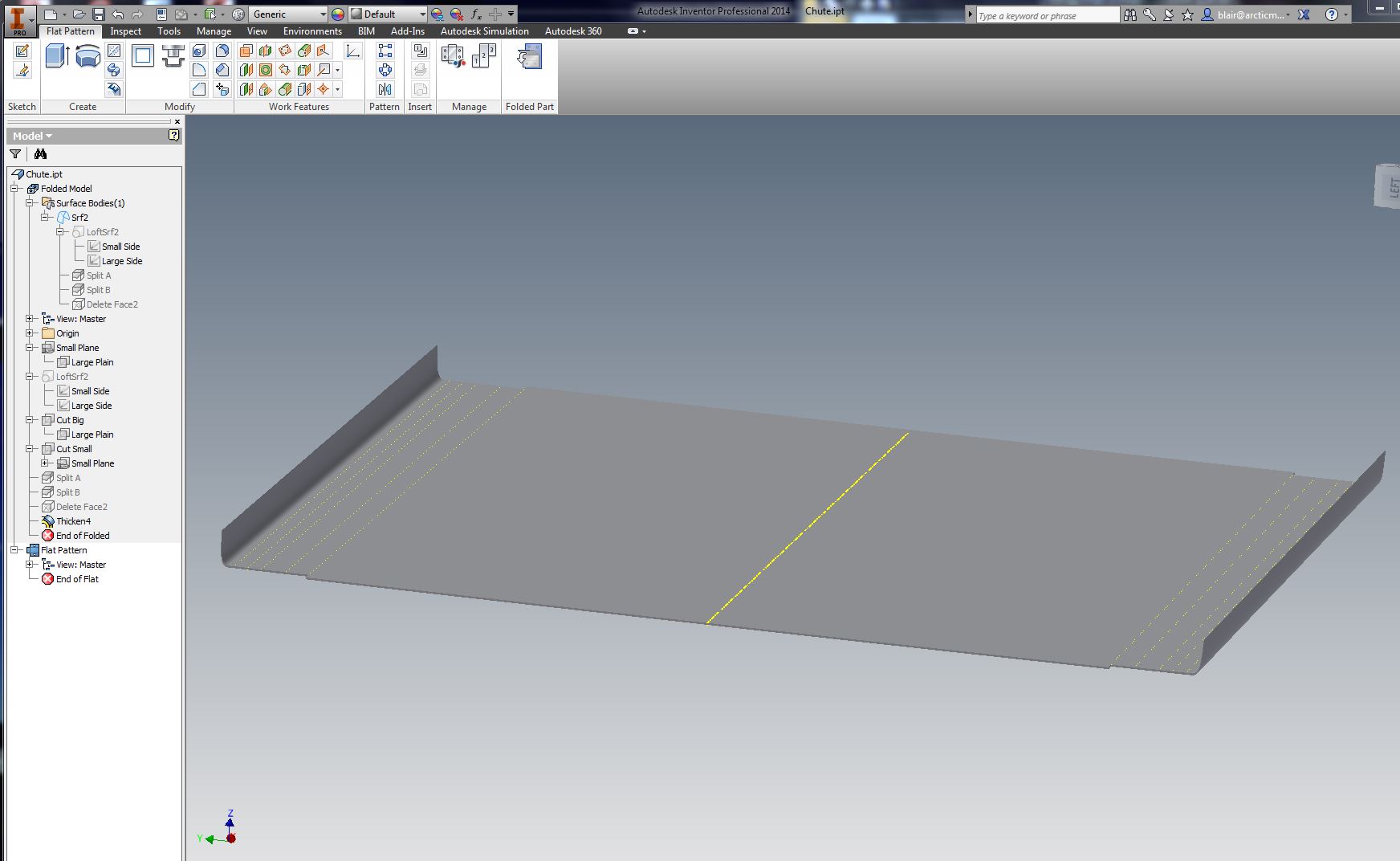Click the Find binoculars in the Model browser
The width and height of the screenshot is (1400, 861).
pyautogui.click(x=40, y=154)
